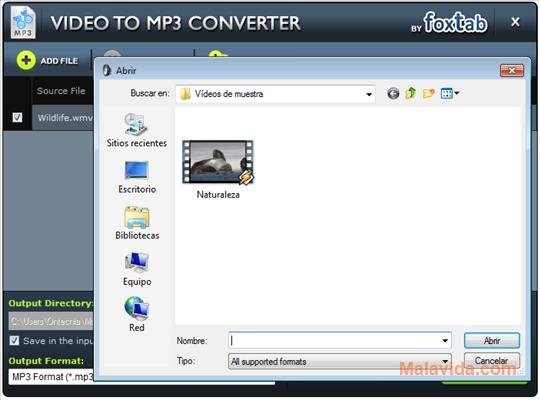
Task: Open Sitios recientes in the places bar
Action: (x=137, y=131)
